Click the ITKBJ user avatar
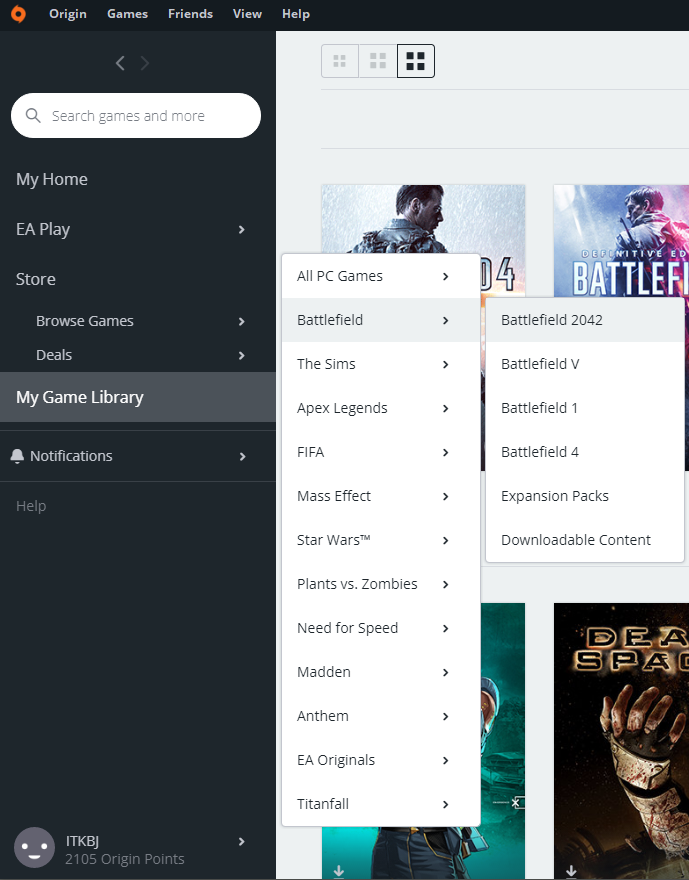689x880 pixels. click(x=34, y=847)
